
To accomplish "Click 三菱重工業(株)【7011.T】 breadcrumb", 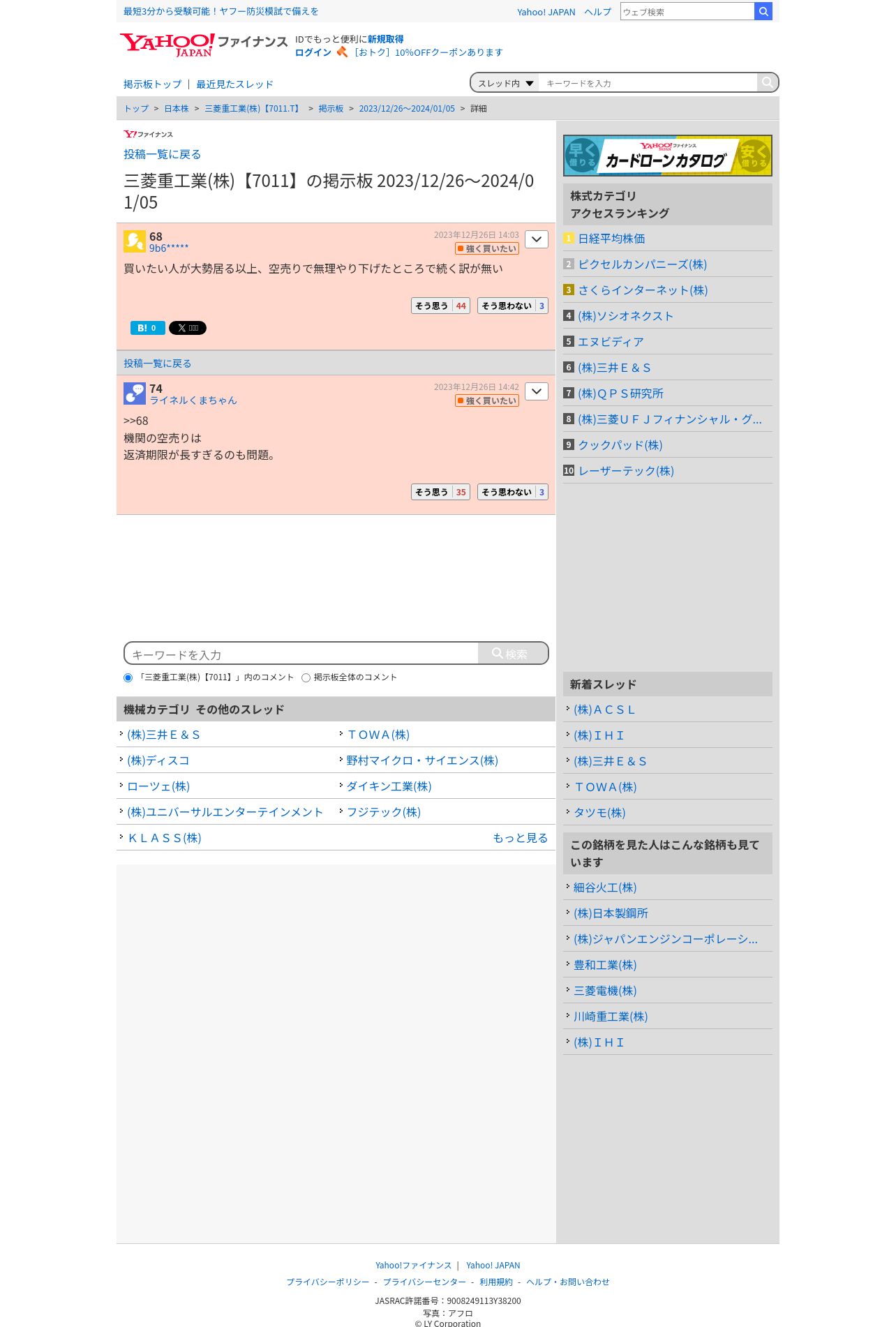I will coord(253,109).
